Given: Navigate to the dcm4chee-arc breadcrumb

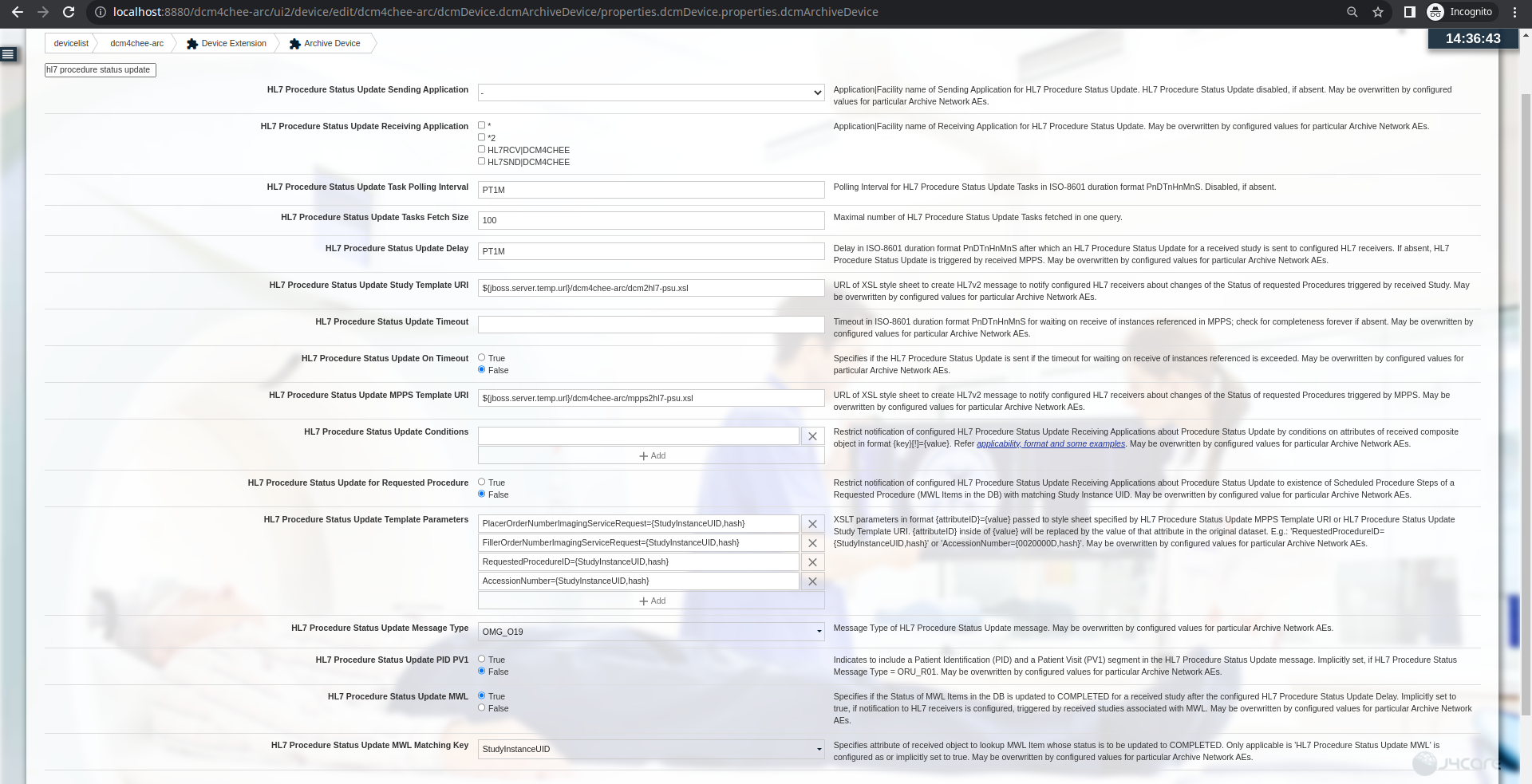Looking at the screenshot, I should click(x=136, y=43).
